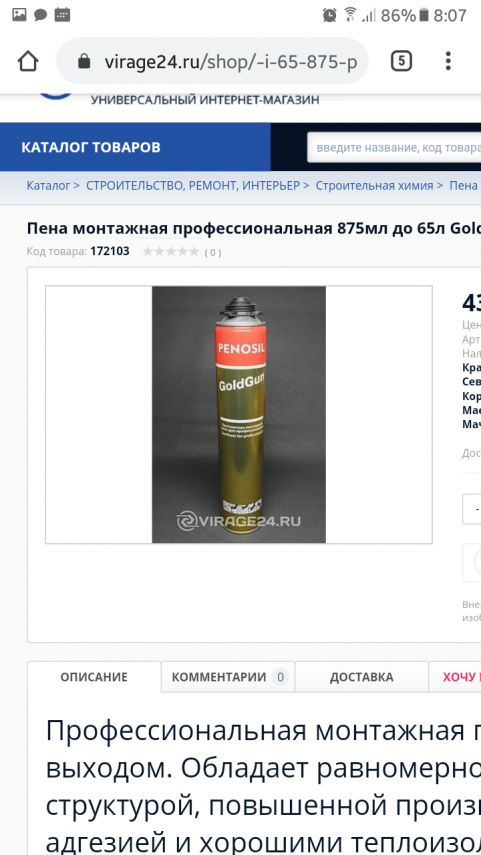Tap the chat message notification icon
Viewport: 481px width, 855px height.
40,15
